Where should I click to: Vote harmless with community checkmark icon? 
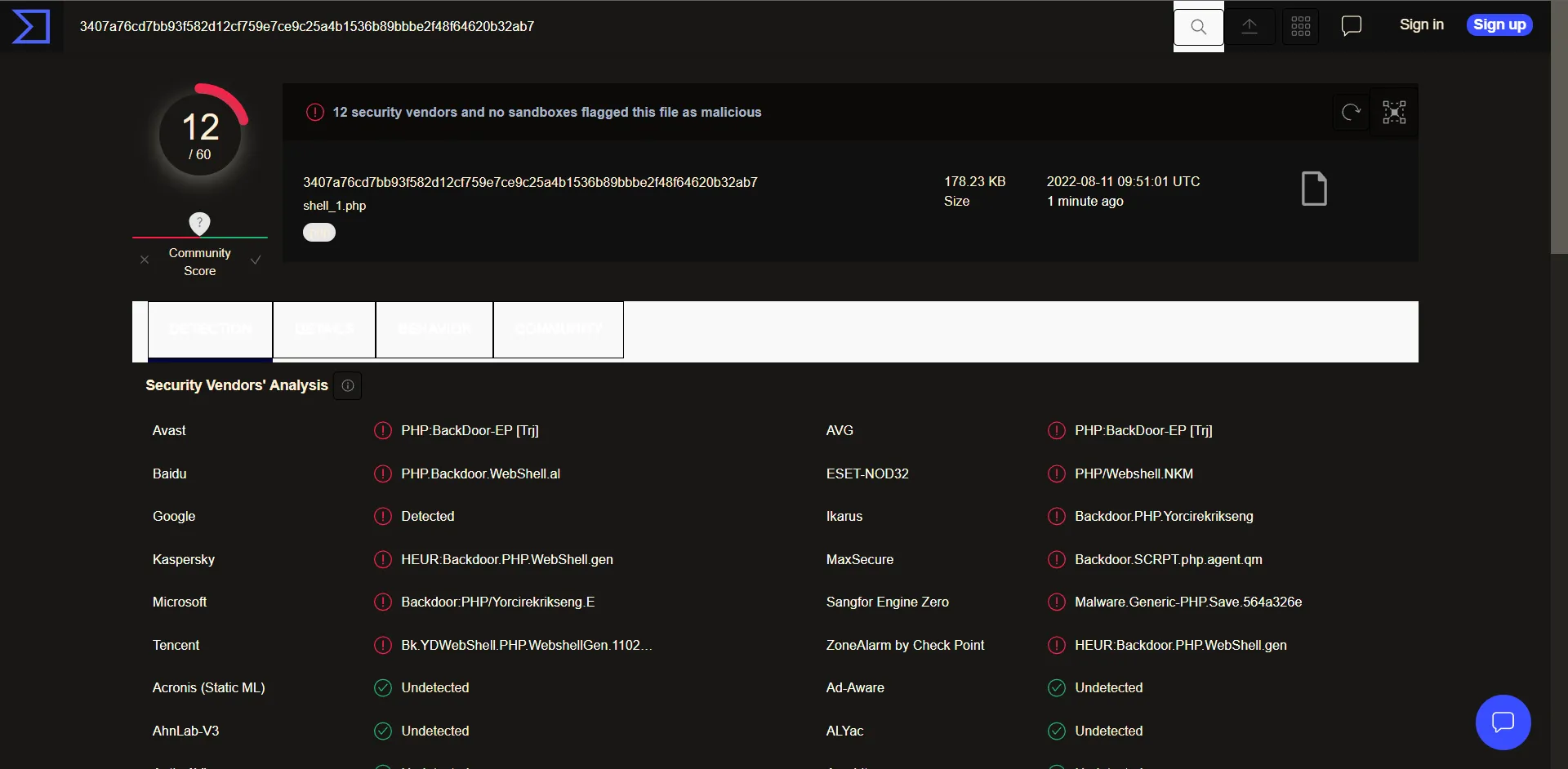(256, 260)
